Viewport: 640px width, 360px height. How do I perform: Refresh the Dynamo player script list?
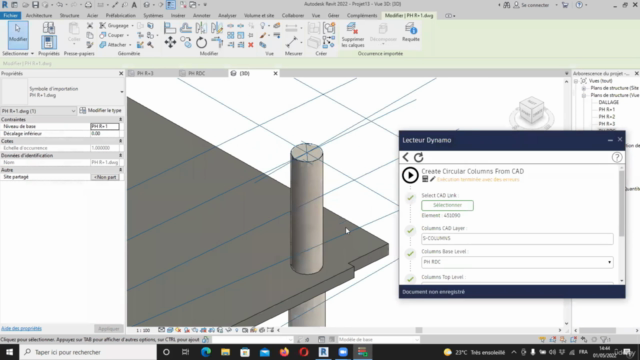coord(419,157)
